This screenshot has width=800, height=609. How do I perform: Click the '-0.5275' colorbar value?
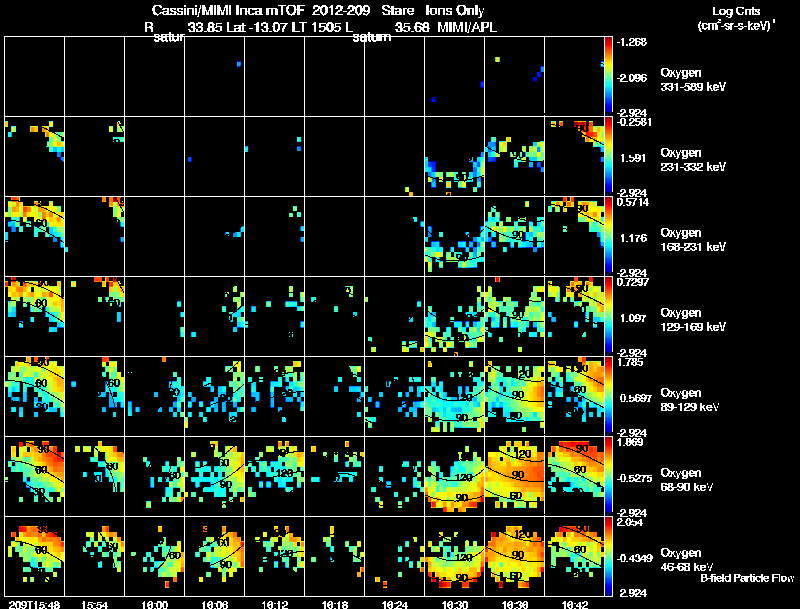pyautogui.click(x=635, y=478)
